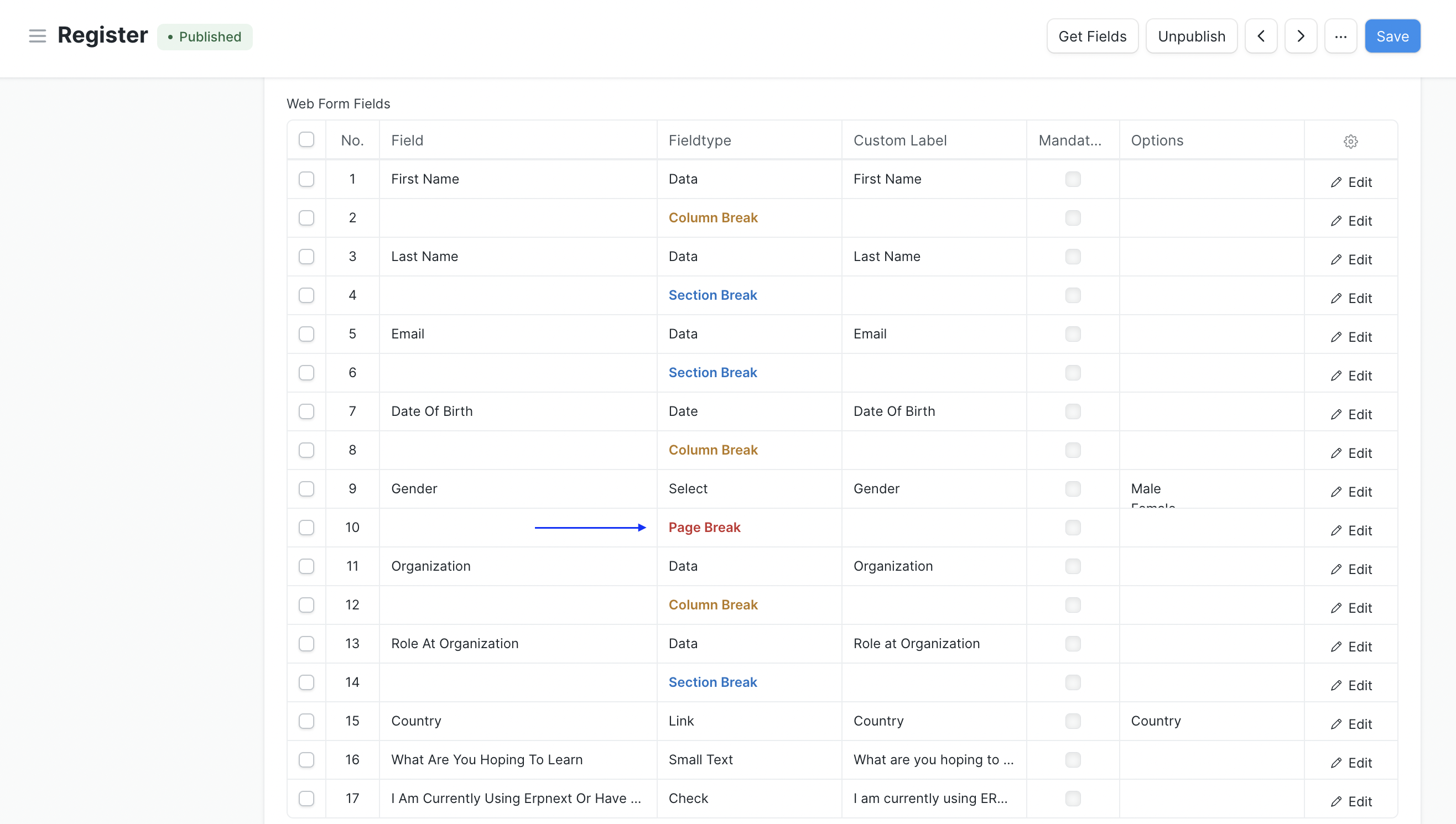Click the Edit icon for Role At Organization
The height and width of the screenshot is (824, 1456).
click(1351, 646)
